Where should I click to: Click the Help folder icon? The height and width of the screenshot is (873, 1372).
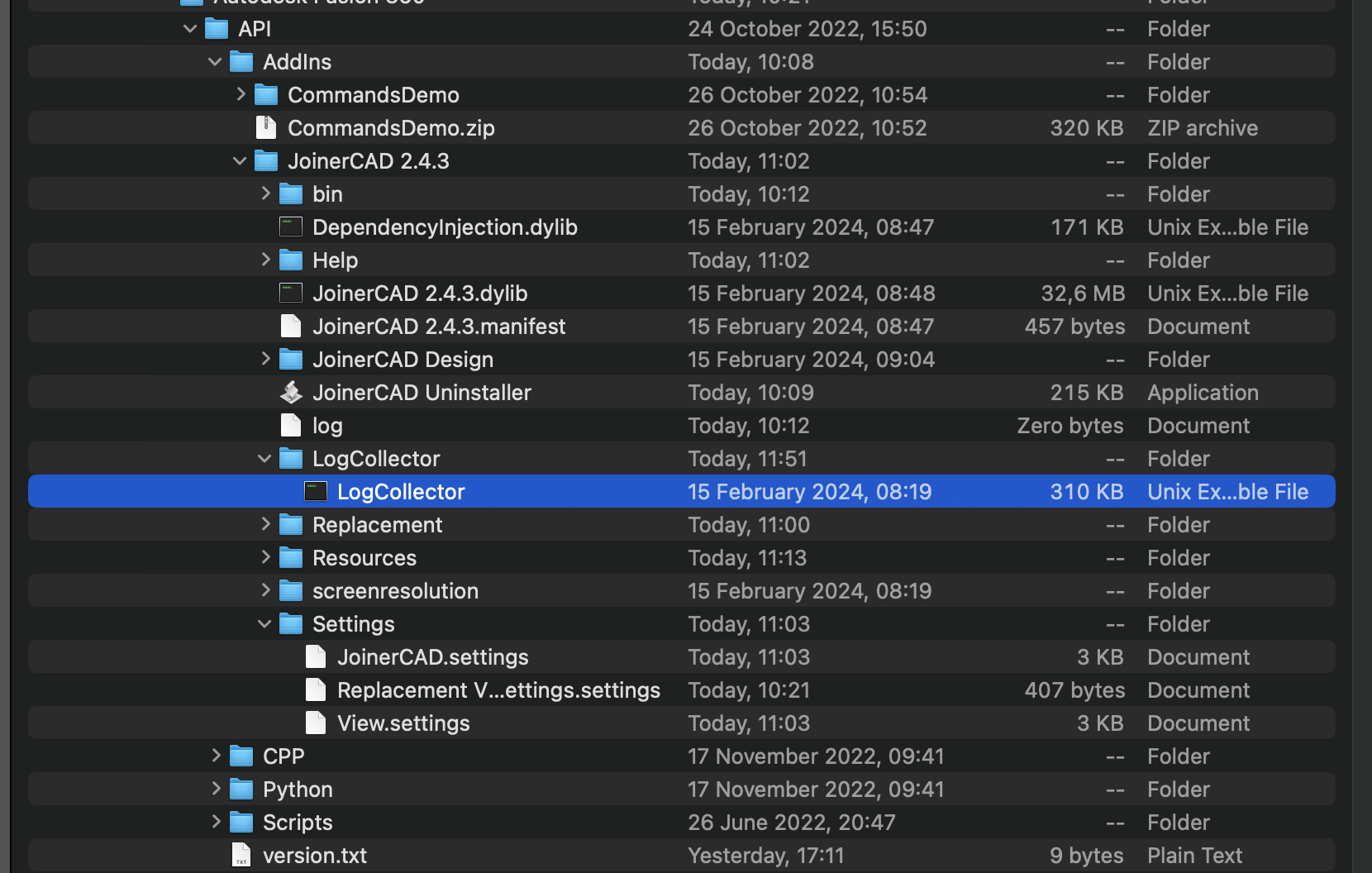click(x=291, y=260)
